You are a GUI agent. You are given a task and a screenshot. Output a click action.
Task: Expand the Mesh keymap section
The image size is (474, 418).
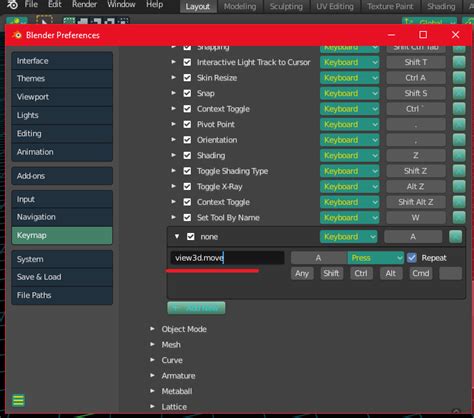tap(152, 344)
